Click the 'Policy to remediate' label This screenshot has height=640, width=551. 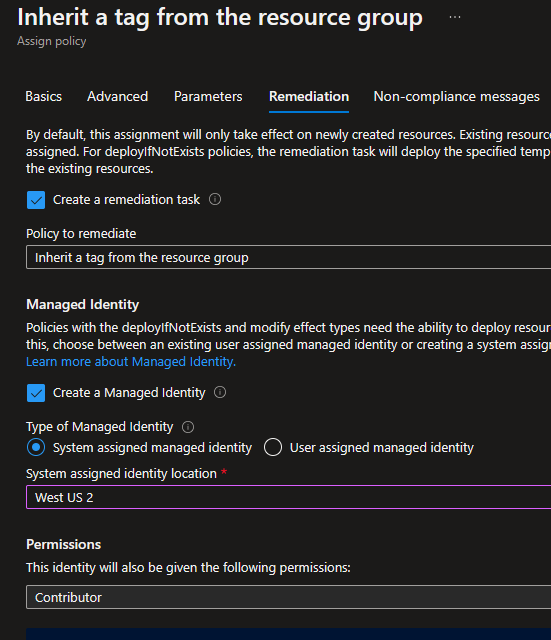click(x=81, y=233)
